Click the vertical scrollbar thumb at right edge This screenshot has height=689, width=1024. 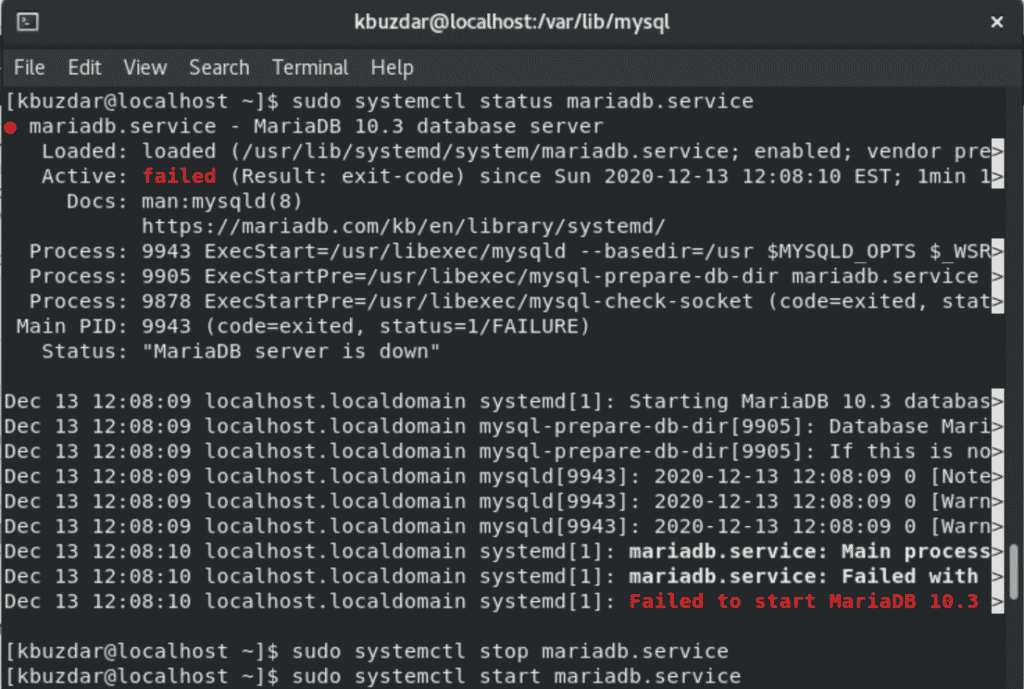(x=1014, y=571)
